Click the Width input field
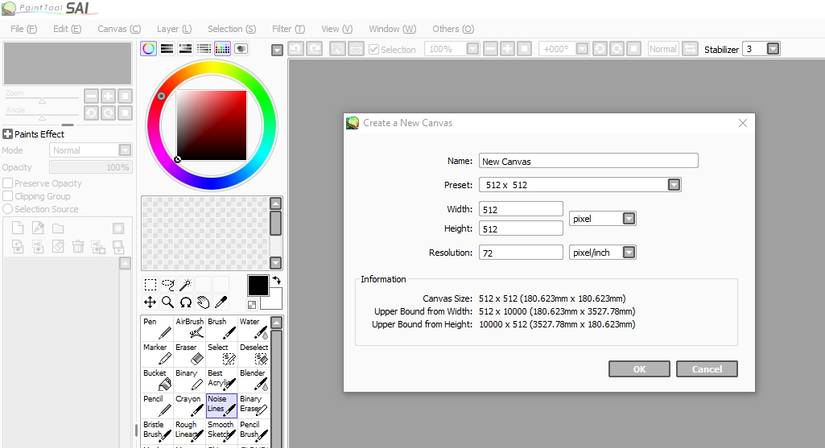The height and width of the screenshot is (448, 825). point(521,209)
